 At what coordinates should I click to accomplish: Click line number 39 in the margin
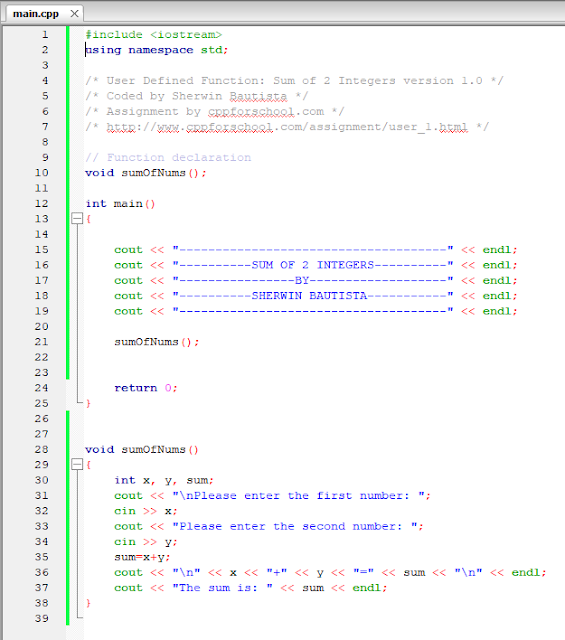point(42,618)
